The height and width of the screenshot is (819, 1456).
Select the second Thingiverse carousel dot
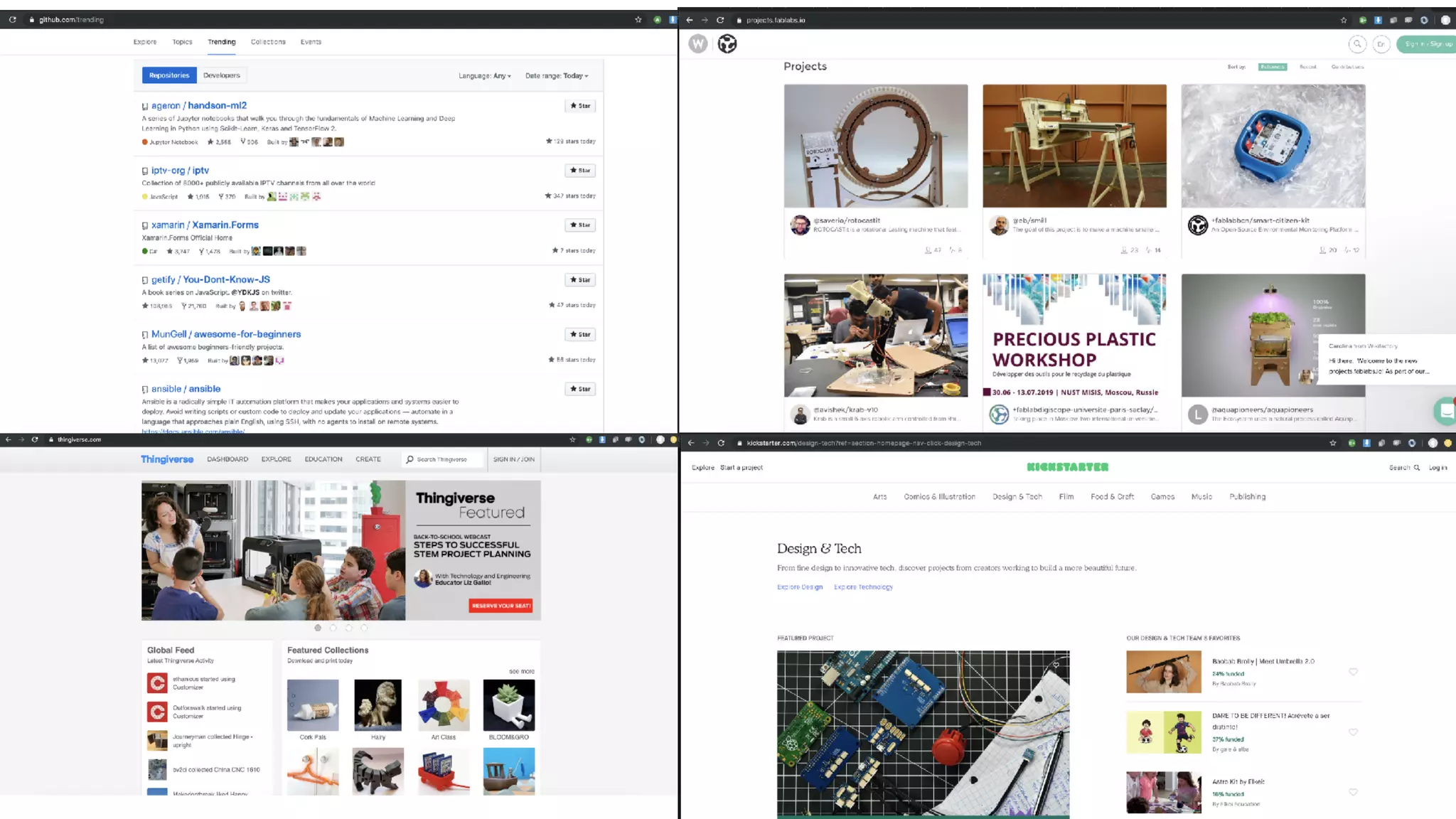tap(333, 628)
